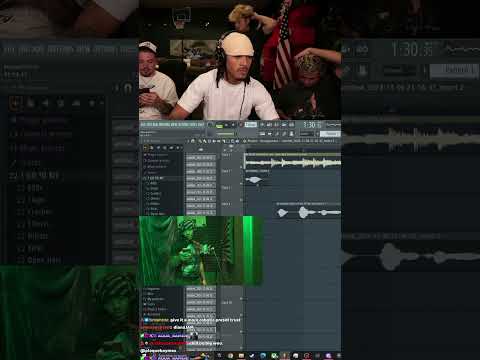The image size is (480, 360).
Task: Click the first icon in Browser header
Action: tap(145, 147)
